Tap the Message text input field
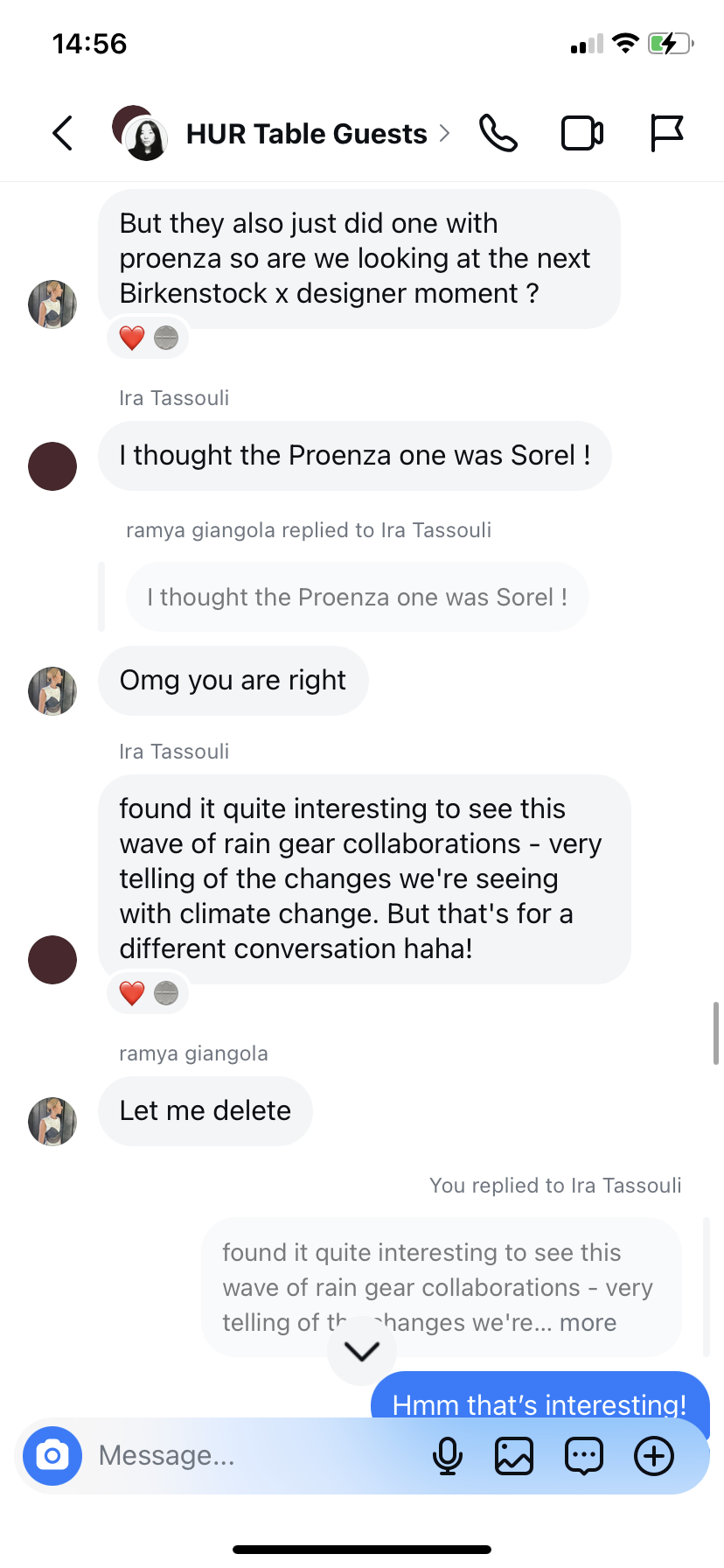 pos(254,1456)
